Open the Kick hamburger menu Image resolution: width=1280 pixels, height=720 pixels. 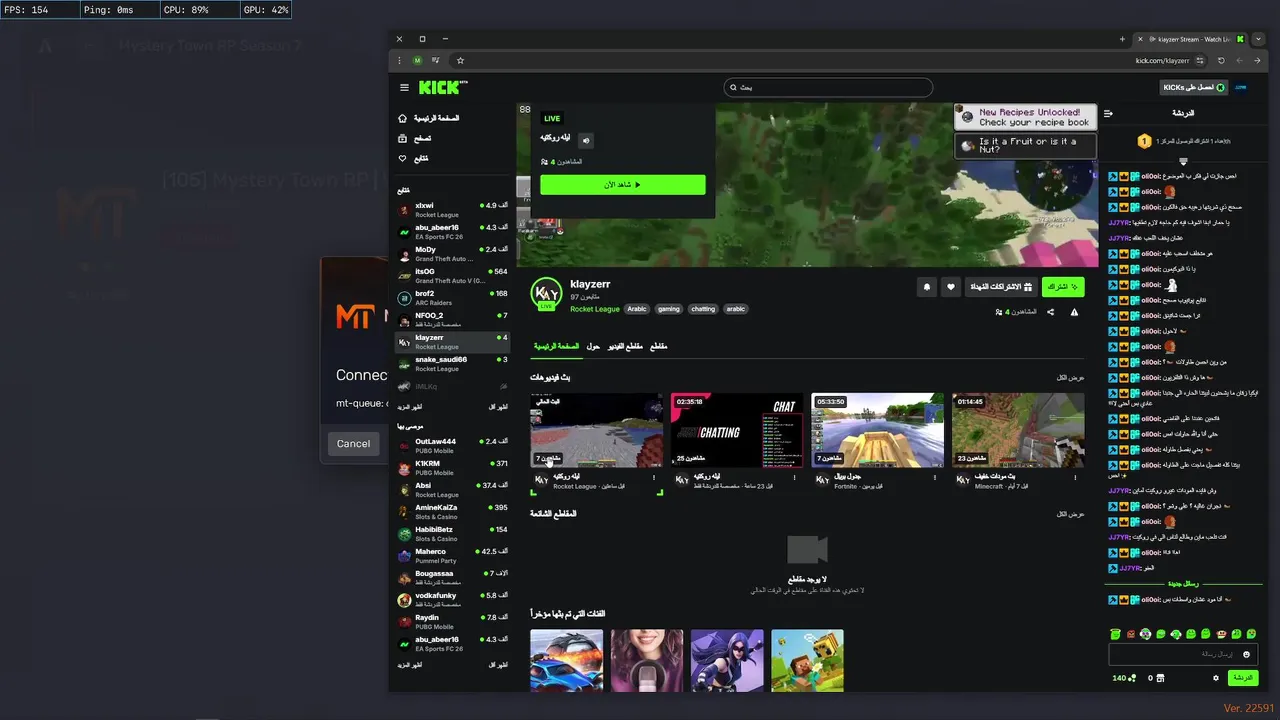404,88
